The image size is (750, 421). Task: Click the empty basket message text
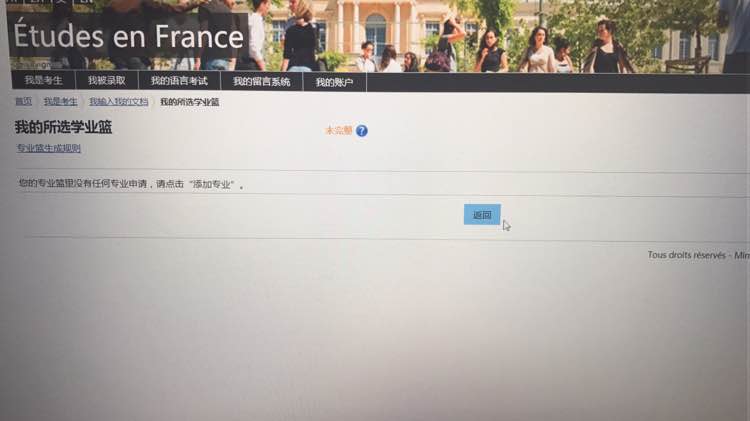click(131, 184)
